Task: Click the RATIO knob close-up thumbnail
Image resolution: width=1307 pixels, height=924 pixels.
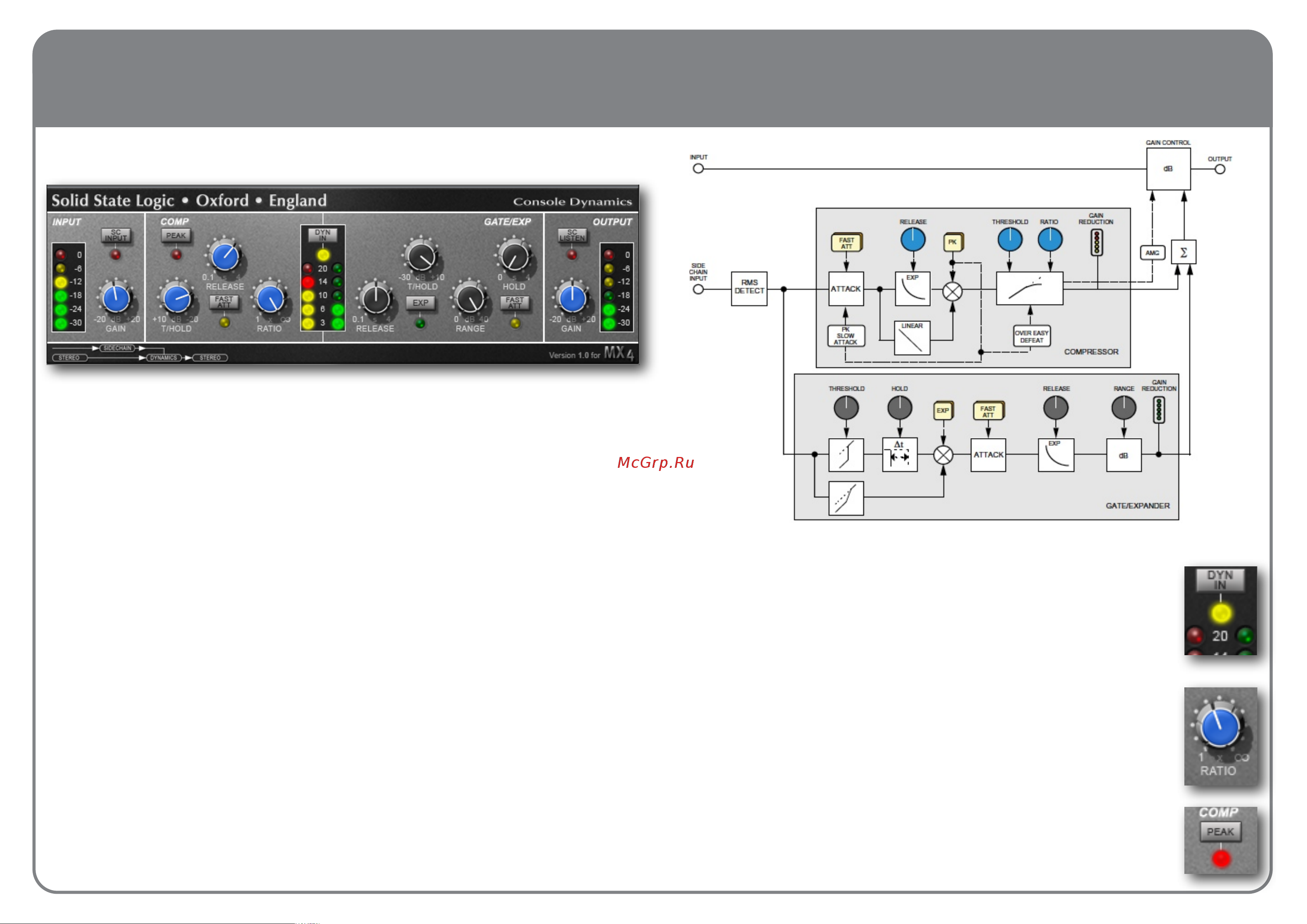Action: [1220, 736]
